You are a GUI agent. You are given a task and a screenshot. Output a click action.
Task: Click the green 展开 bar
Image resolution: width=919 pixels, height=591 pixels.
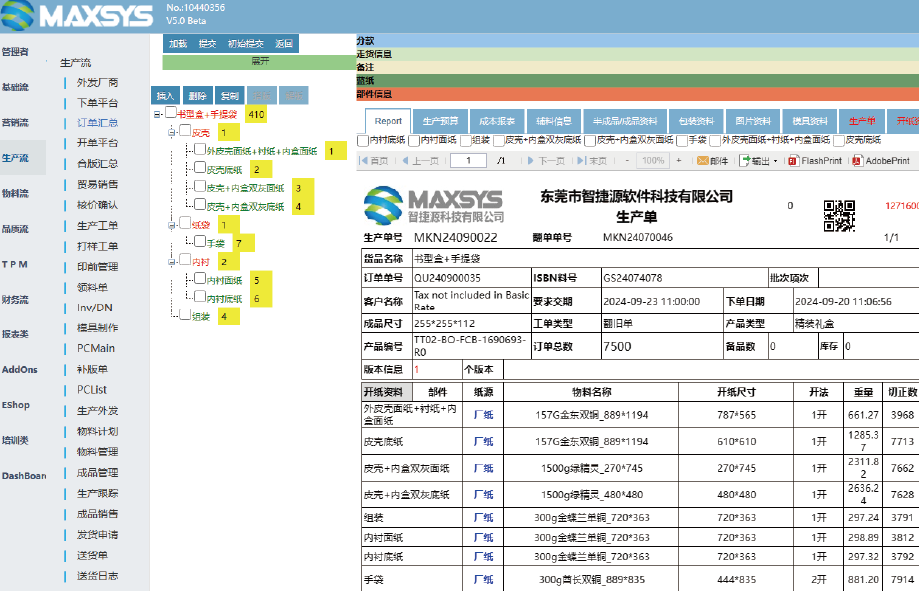pyautogui.click(x=260, y=62)
